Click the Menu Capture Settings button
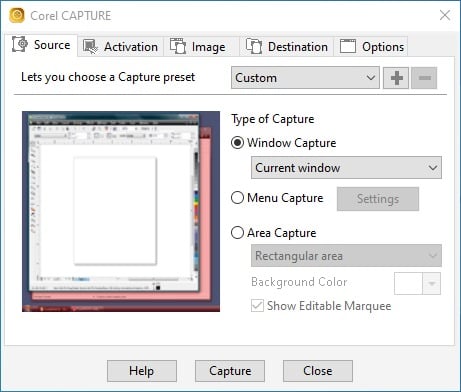The image size is (461, 392). (x=378, y=199)
